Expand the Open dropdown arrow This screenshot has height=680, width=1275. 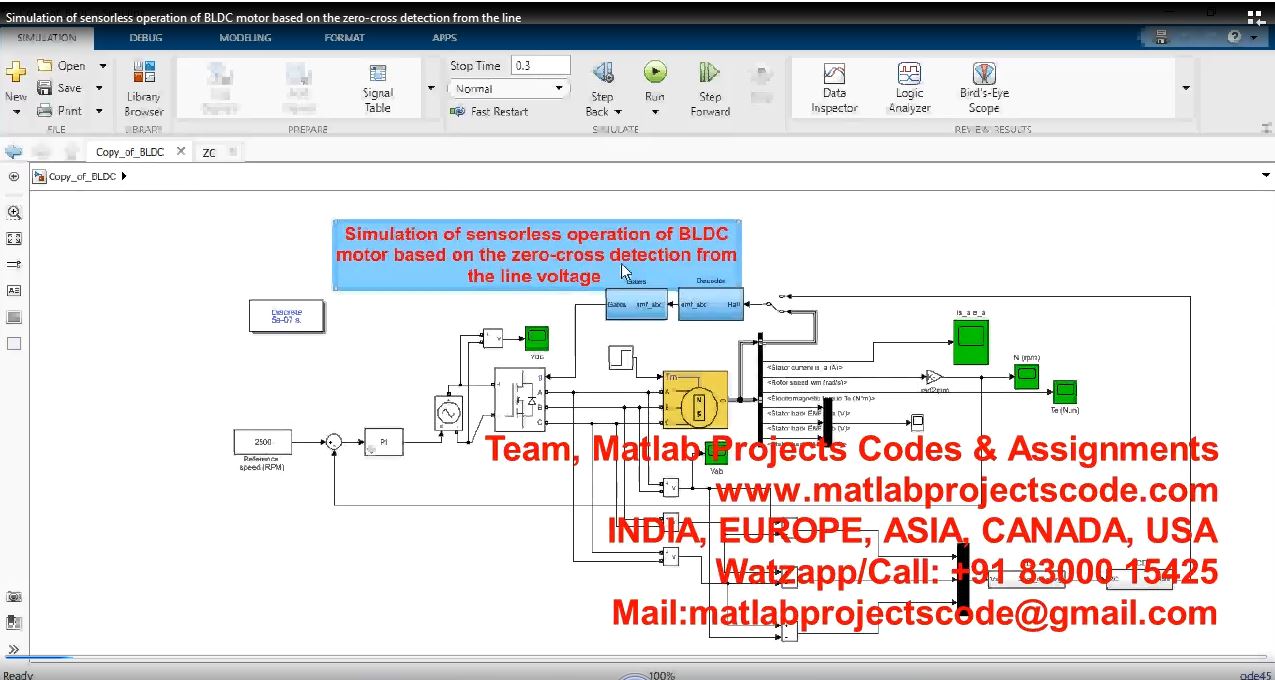(x=102, y=66)
